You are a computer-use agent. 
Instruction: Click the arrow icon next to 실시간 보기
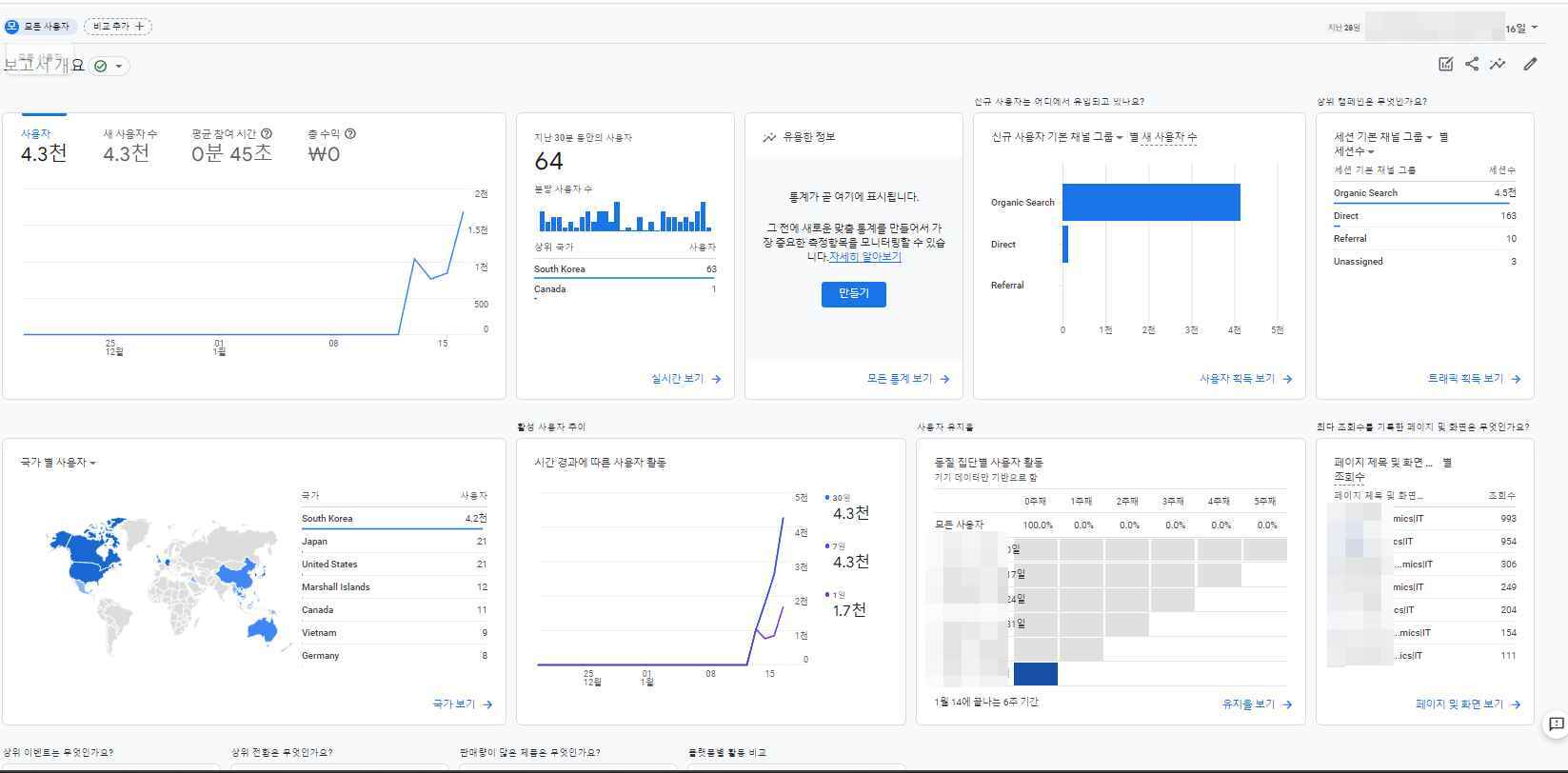716,379
